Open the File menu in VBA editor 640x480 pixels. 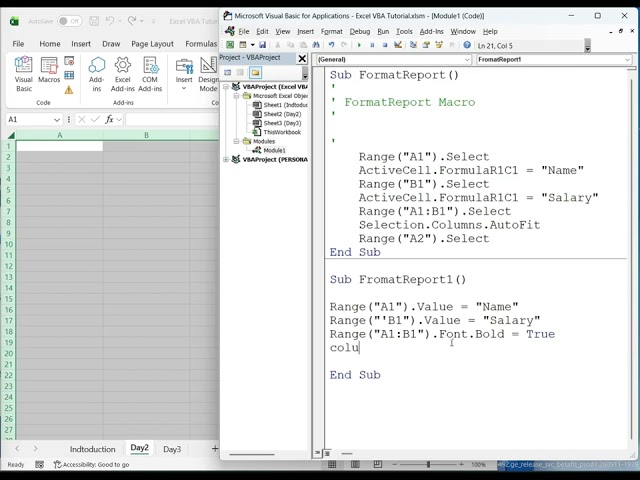click(x=244, y=31)
